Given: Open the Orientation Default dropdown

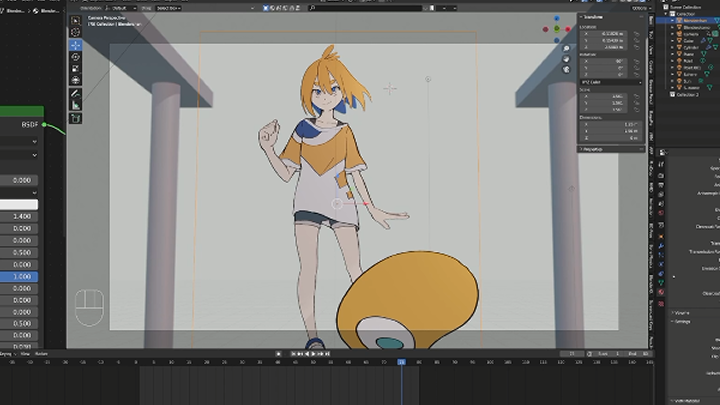Looking at the screenshot, I should (x=121, y=8).
